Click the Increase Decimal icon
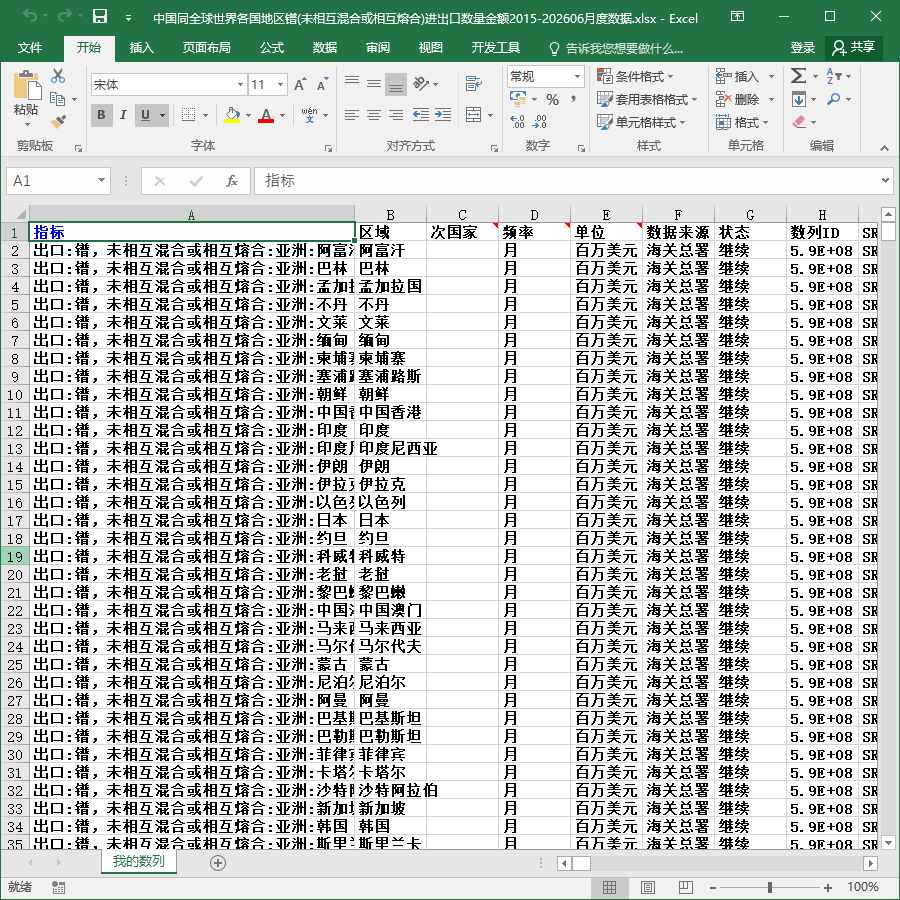Viewport: 900px width, 900px height. click(x=517, y=121)
